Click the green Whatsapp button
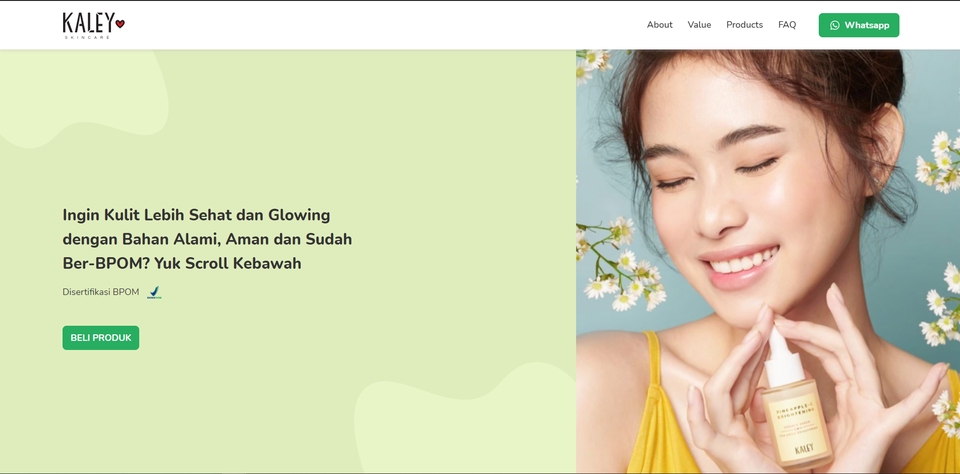 click(859, 25)
